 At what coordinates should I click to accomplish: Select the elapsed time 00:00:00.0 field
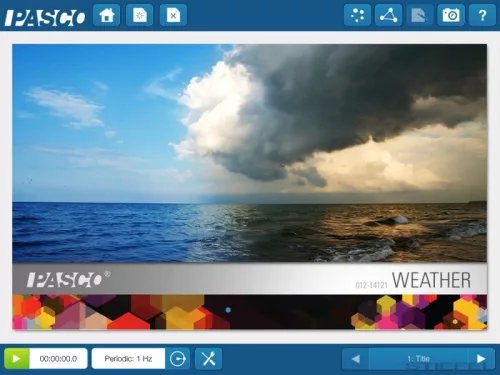click(58, 359)
